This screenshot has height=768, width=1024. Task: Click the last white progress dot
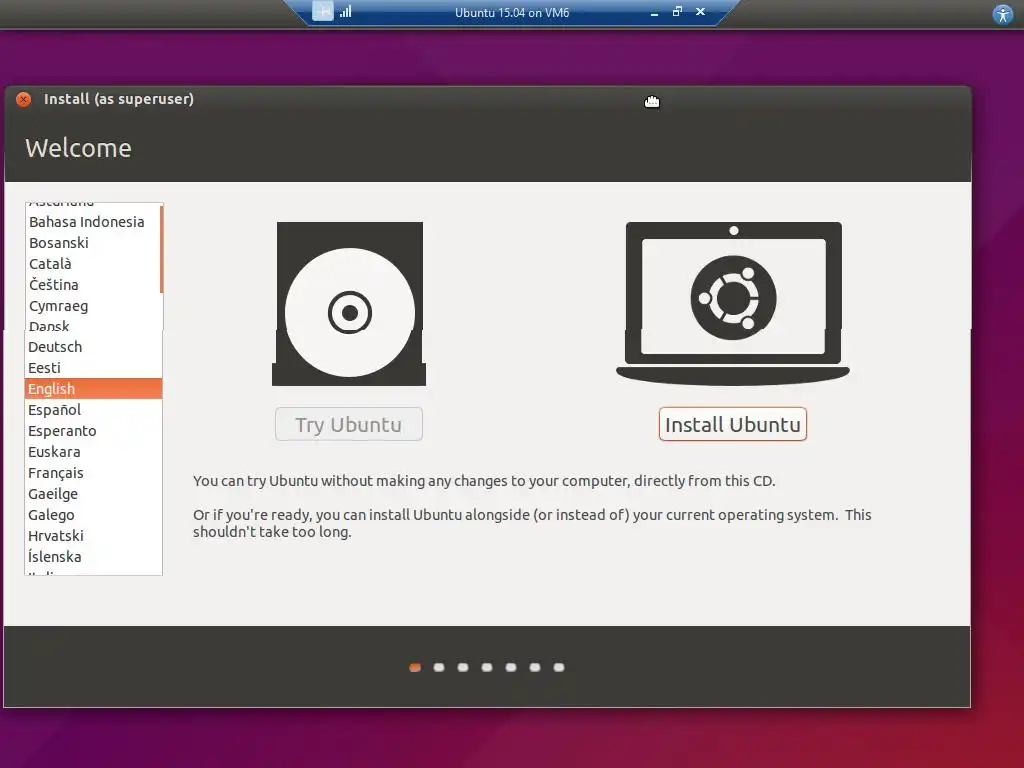coord(559,667)
